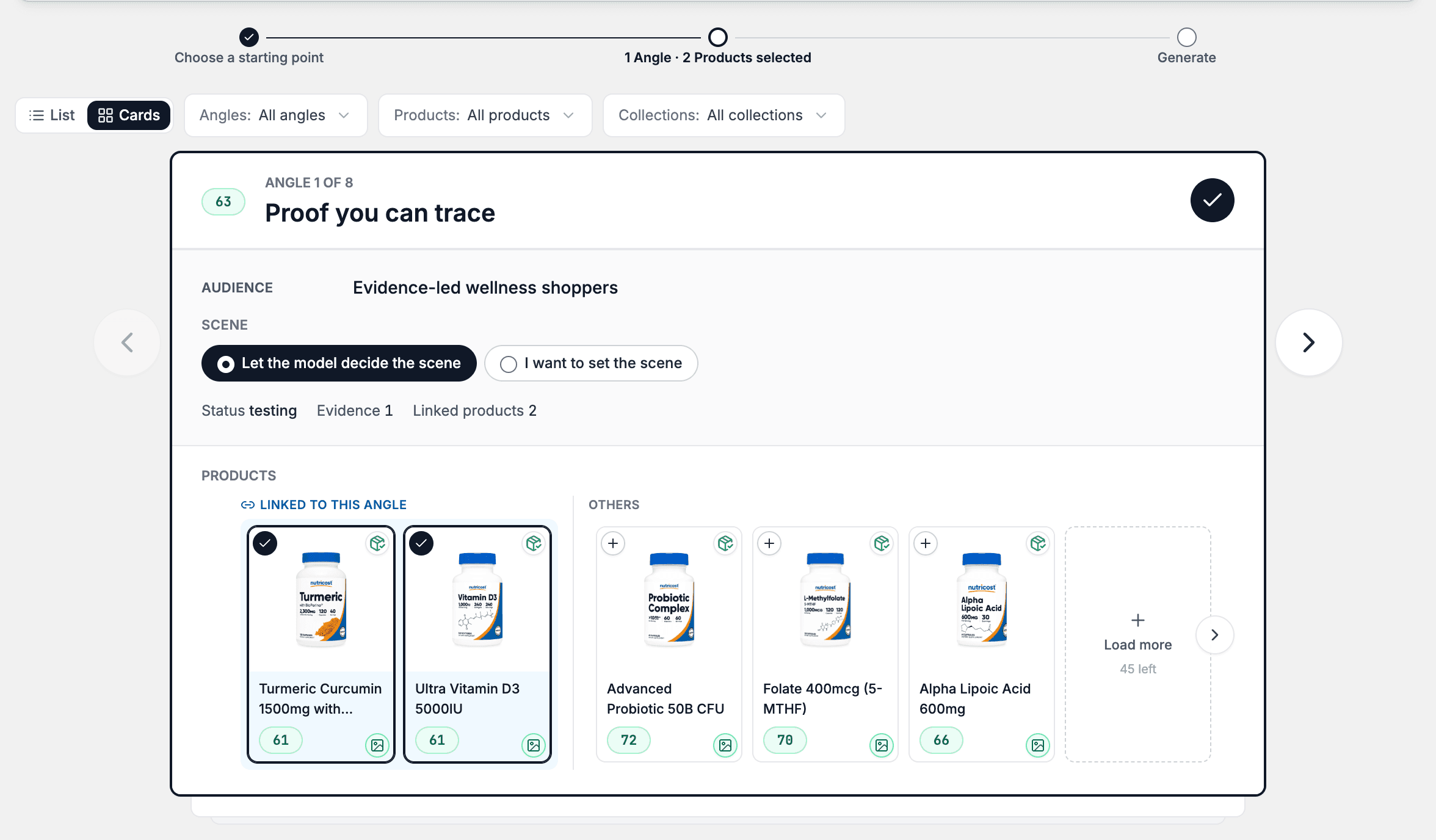Image resolution: width=1436 pixels, height=840 pixels.
Task: Go to next angle with right arrow
Action: (x=1308, y=342)
